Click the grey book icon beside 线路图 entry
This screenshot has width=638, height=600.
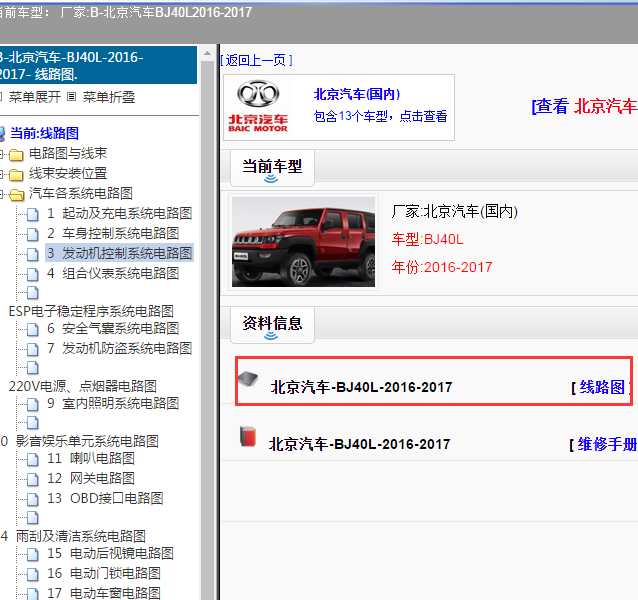(x=248, y=379)
